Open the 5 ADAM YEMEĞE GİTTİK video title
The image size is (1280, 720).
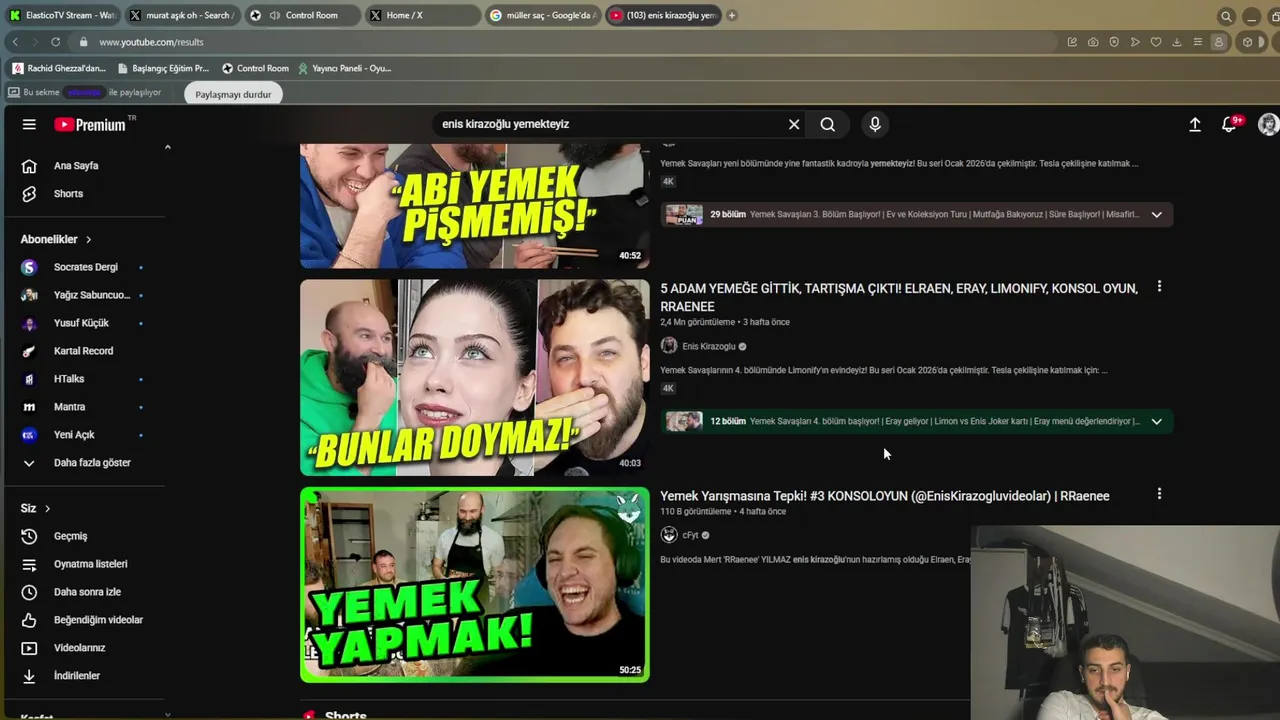pyautogui.click(x=899, y=297)
